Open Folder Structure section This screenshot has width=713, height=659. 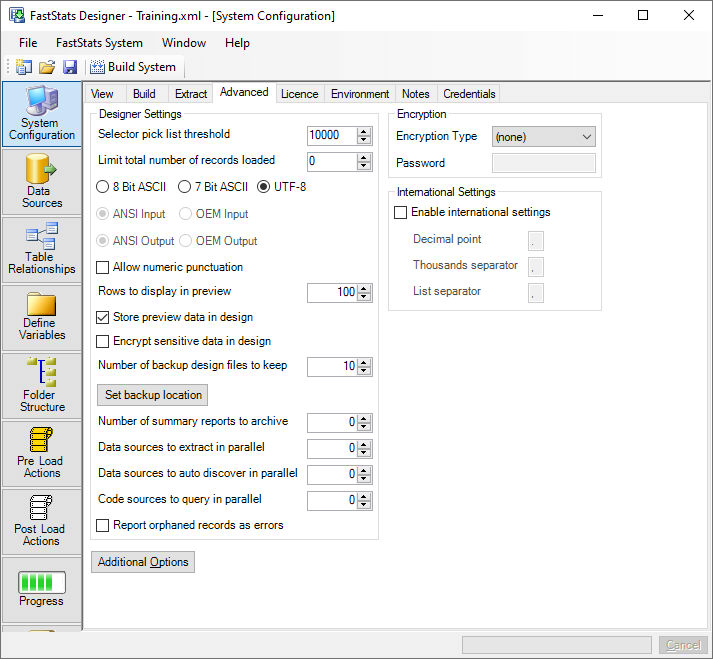pos(41,386)
